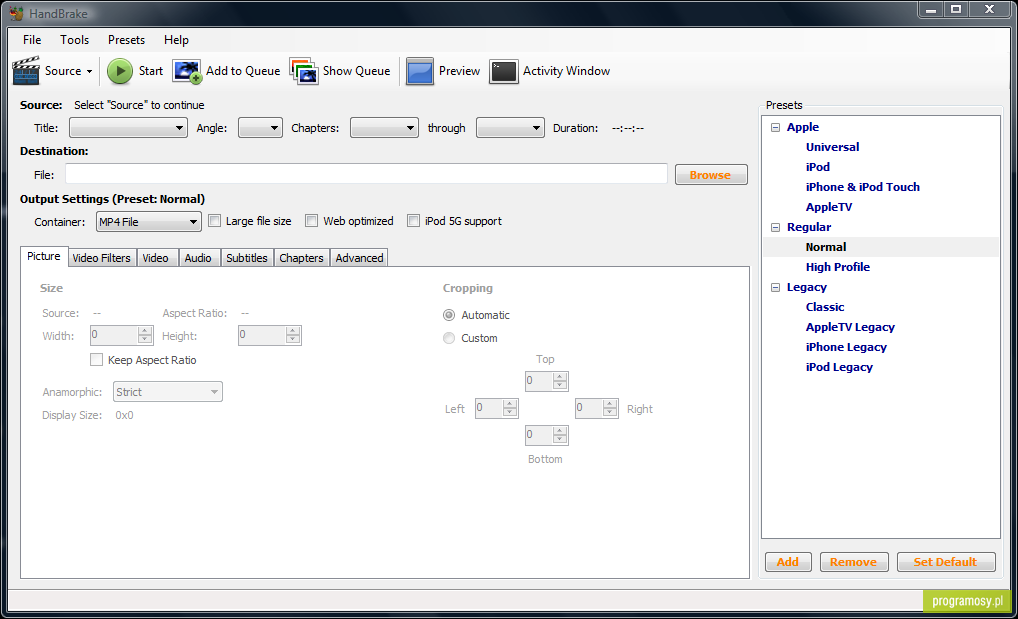The height and width of the screenshot is (619, 1018).
Task: Open the Activity Window terminal icon
Action: point(503,71)
